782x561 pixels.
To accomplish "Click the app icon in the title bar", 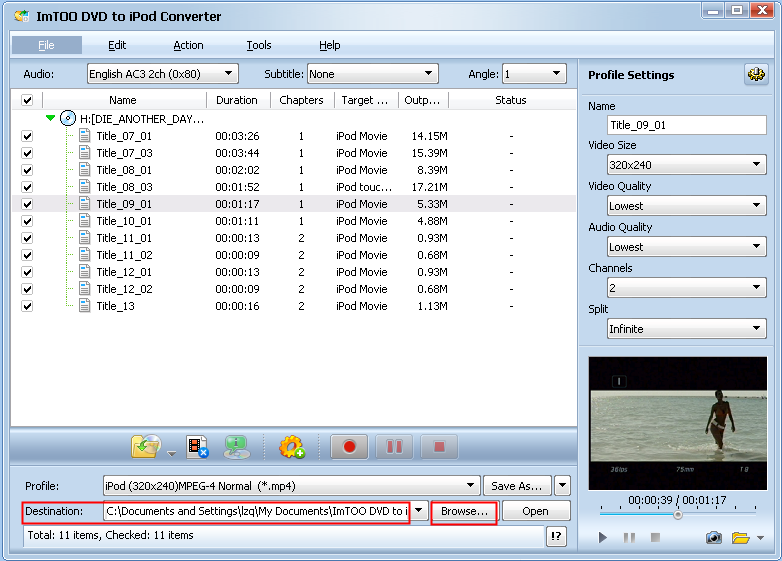I will click(x=21, y=16).
